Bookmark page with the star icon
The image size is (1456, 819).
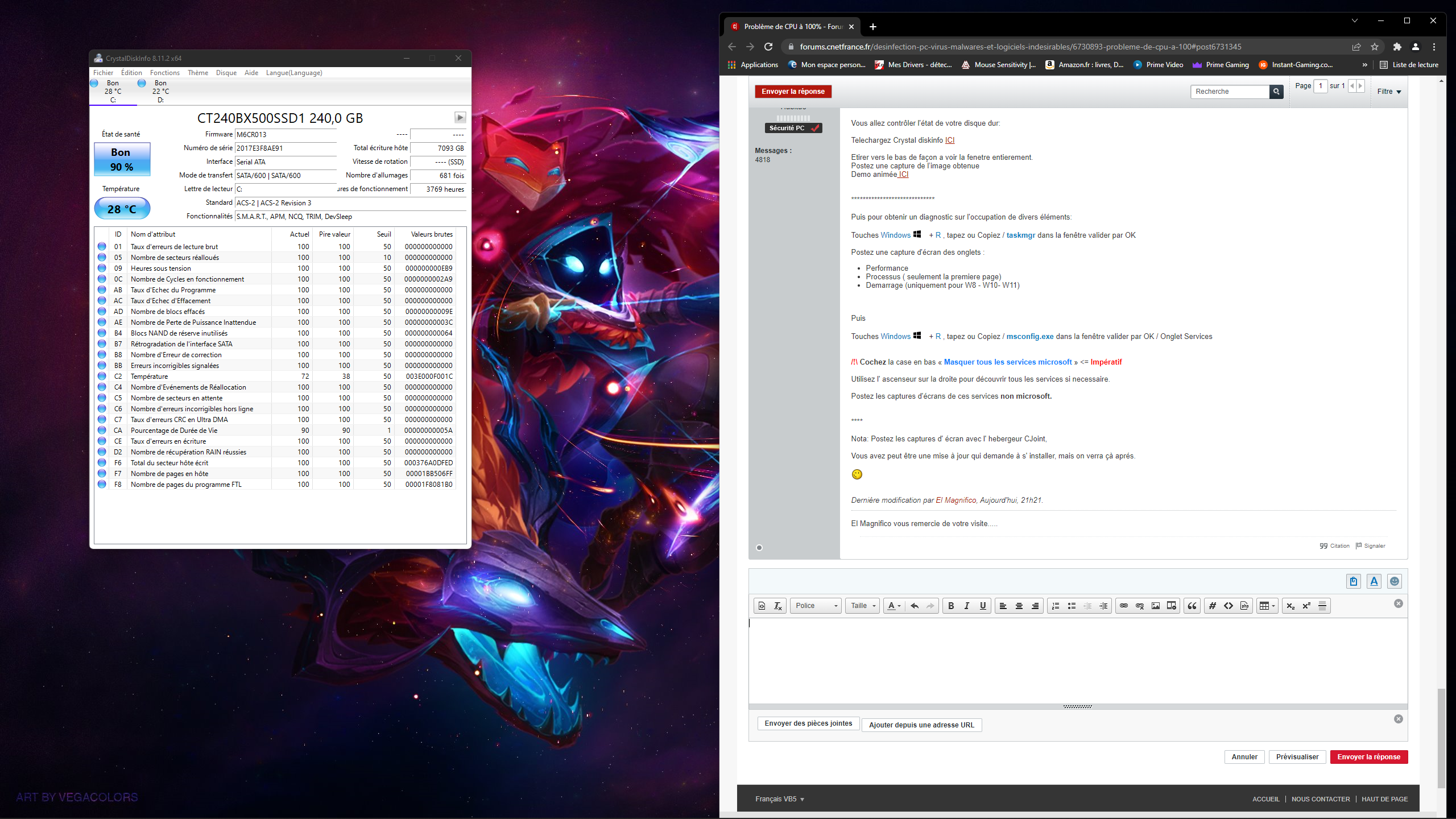click(1375, 47)
